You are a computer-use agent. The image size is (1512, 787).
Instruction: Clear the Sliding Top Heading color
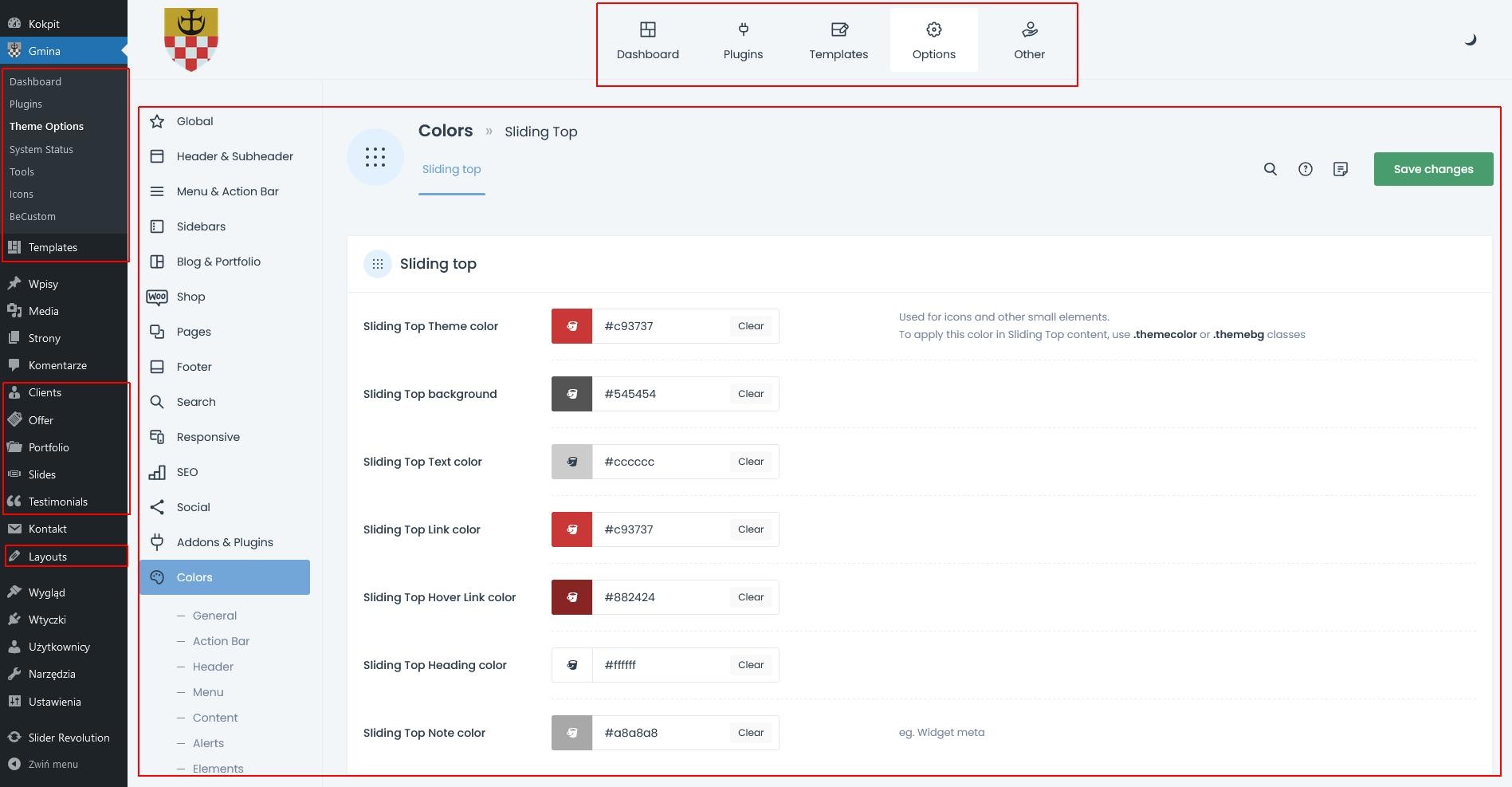pyautogui.click(x=751, y=665)
